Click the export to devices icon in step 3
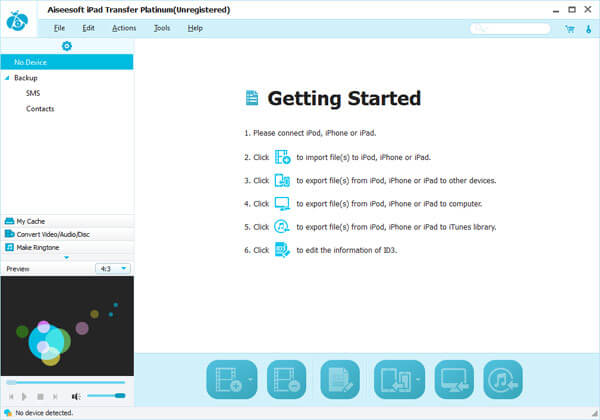Viewport: 600px width, 420px height. 282,181
